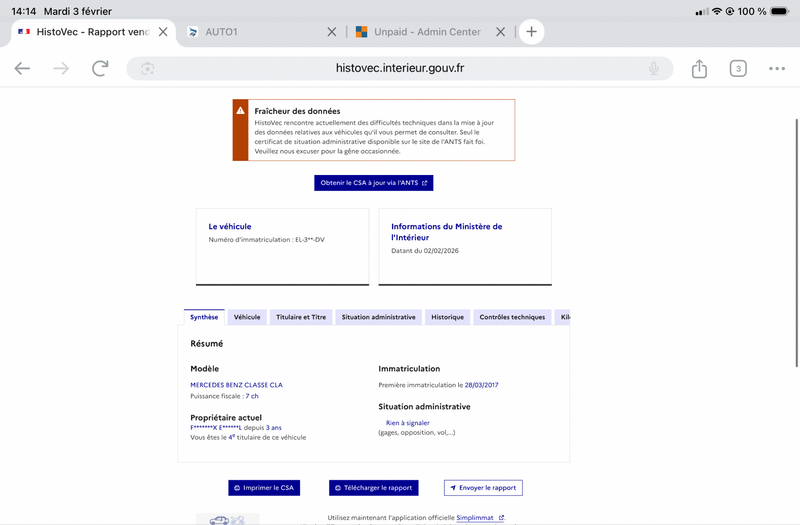
Task: Click Télécharger le rapport button
Action: pos(373,488)
